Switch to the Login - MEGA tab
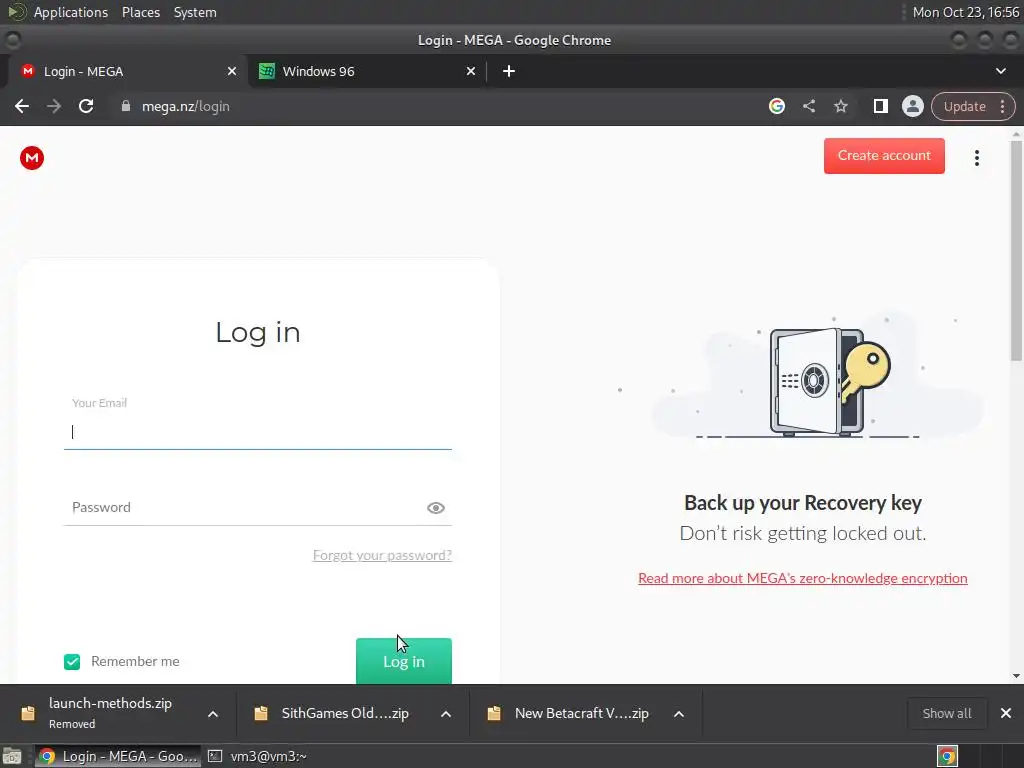 (x=127, y=71)
